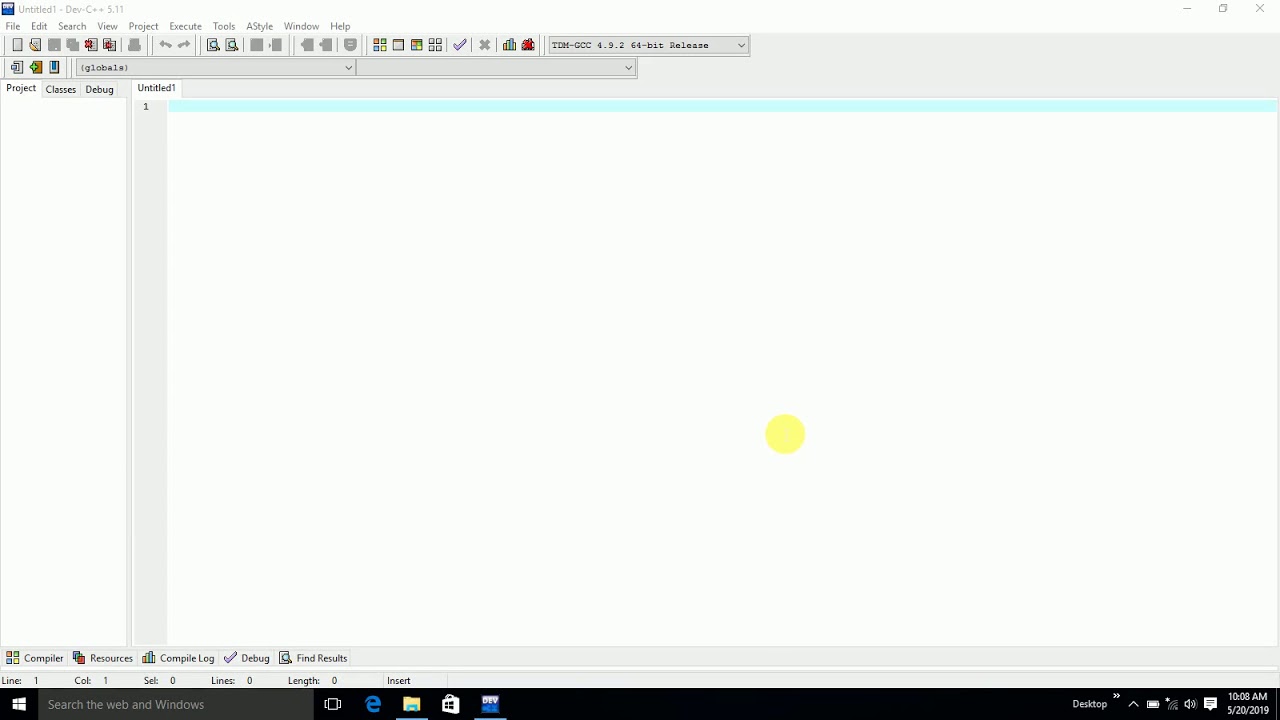1280x720 pixels.
Task: Open the File menu
Action: pos(13,26)
